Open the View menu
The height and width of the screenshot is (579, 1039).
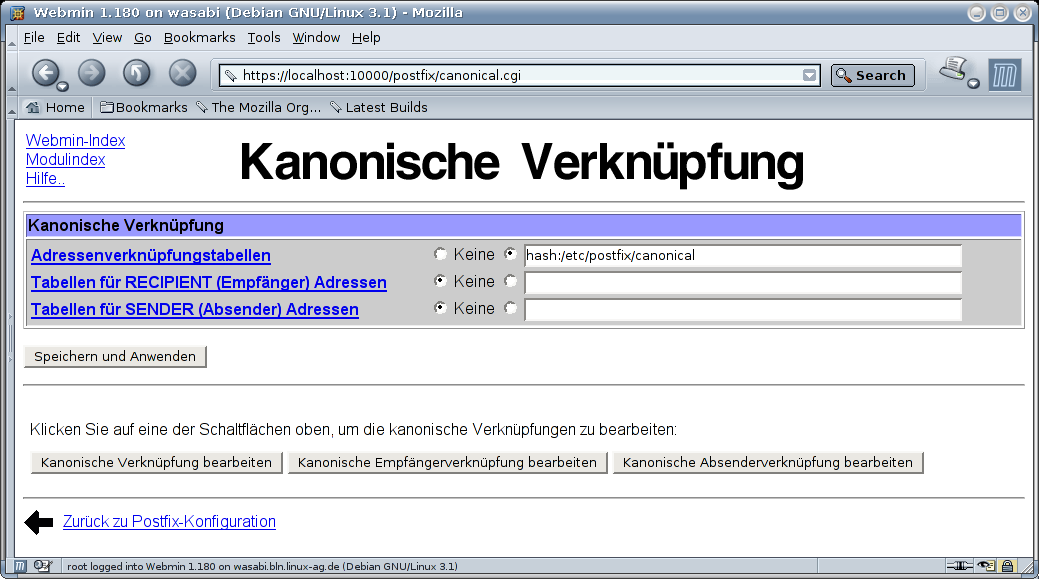click(107, 38)
